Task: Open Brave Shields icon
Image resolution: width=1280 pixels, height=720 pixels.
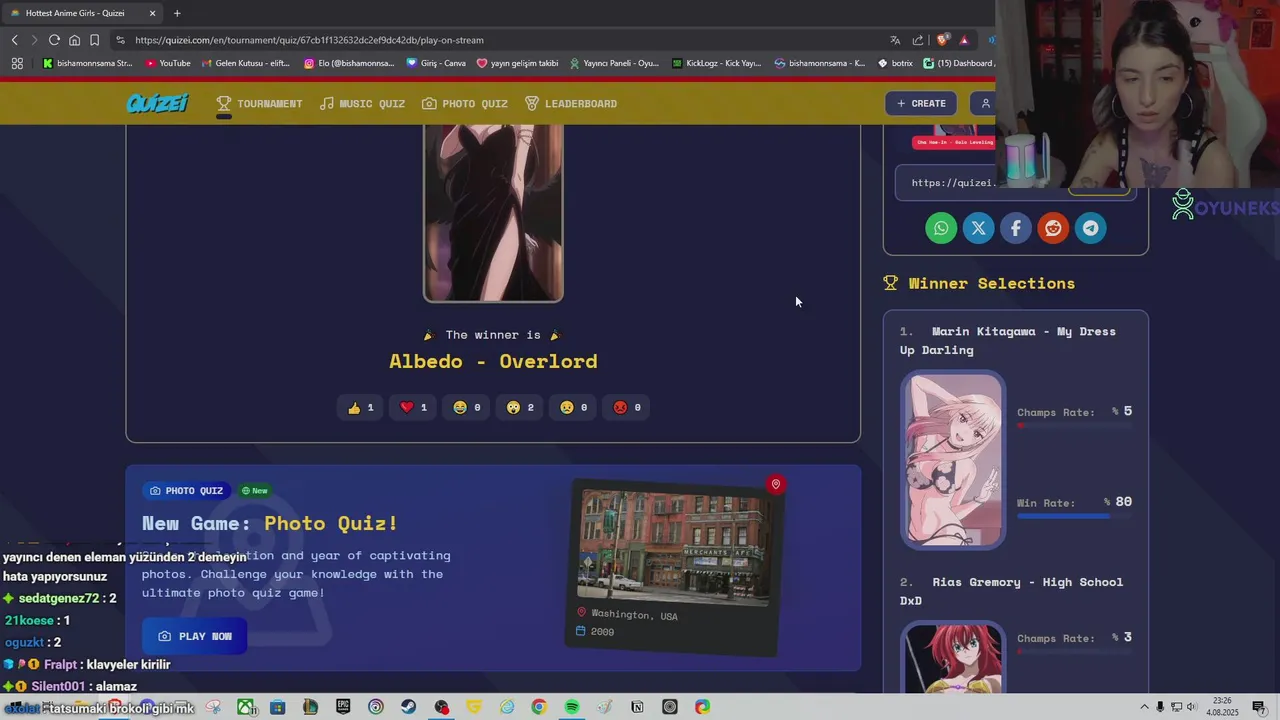Action: tap(942, 40)
